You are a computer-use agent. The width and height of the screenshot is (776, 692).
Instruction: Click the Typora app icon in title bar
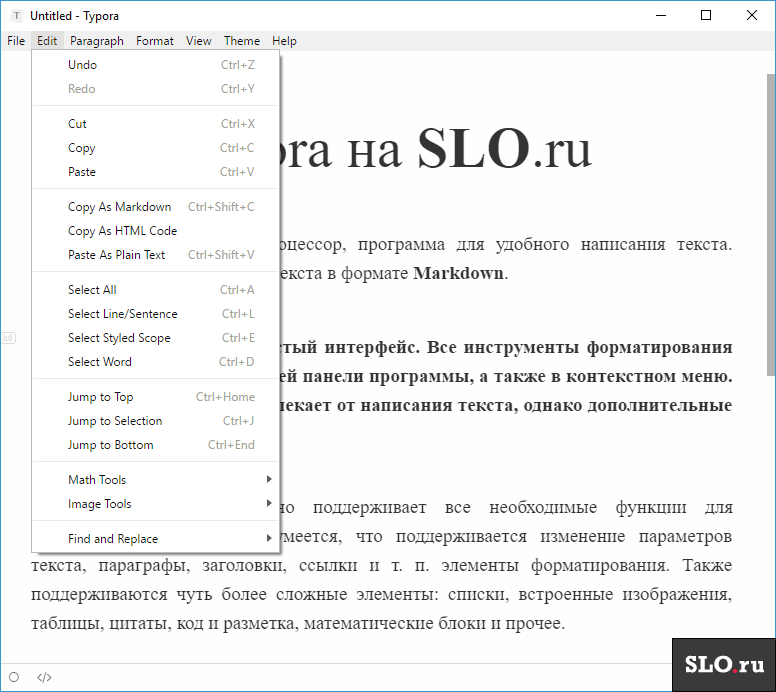coord(16,16)
